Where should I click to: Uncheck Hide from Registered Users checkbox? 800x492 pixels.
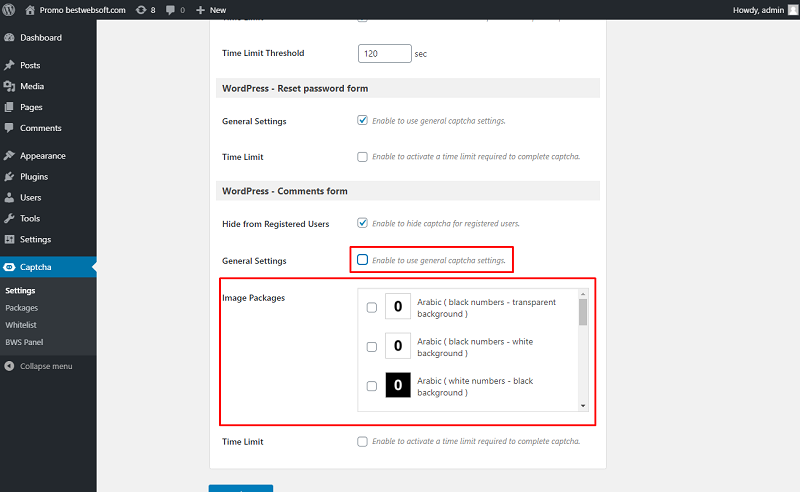tap(362, 223)
